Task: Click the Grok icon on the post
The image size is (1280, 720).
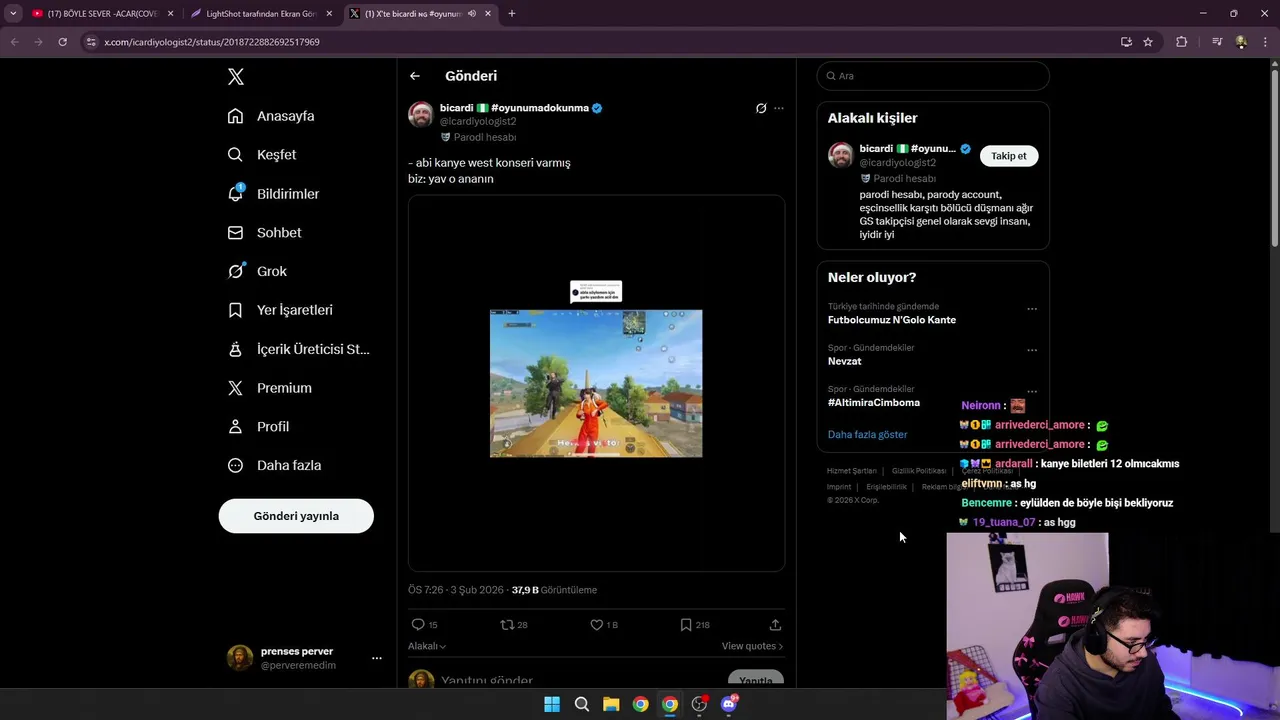Action: coord(761,108)
